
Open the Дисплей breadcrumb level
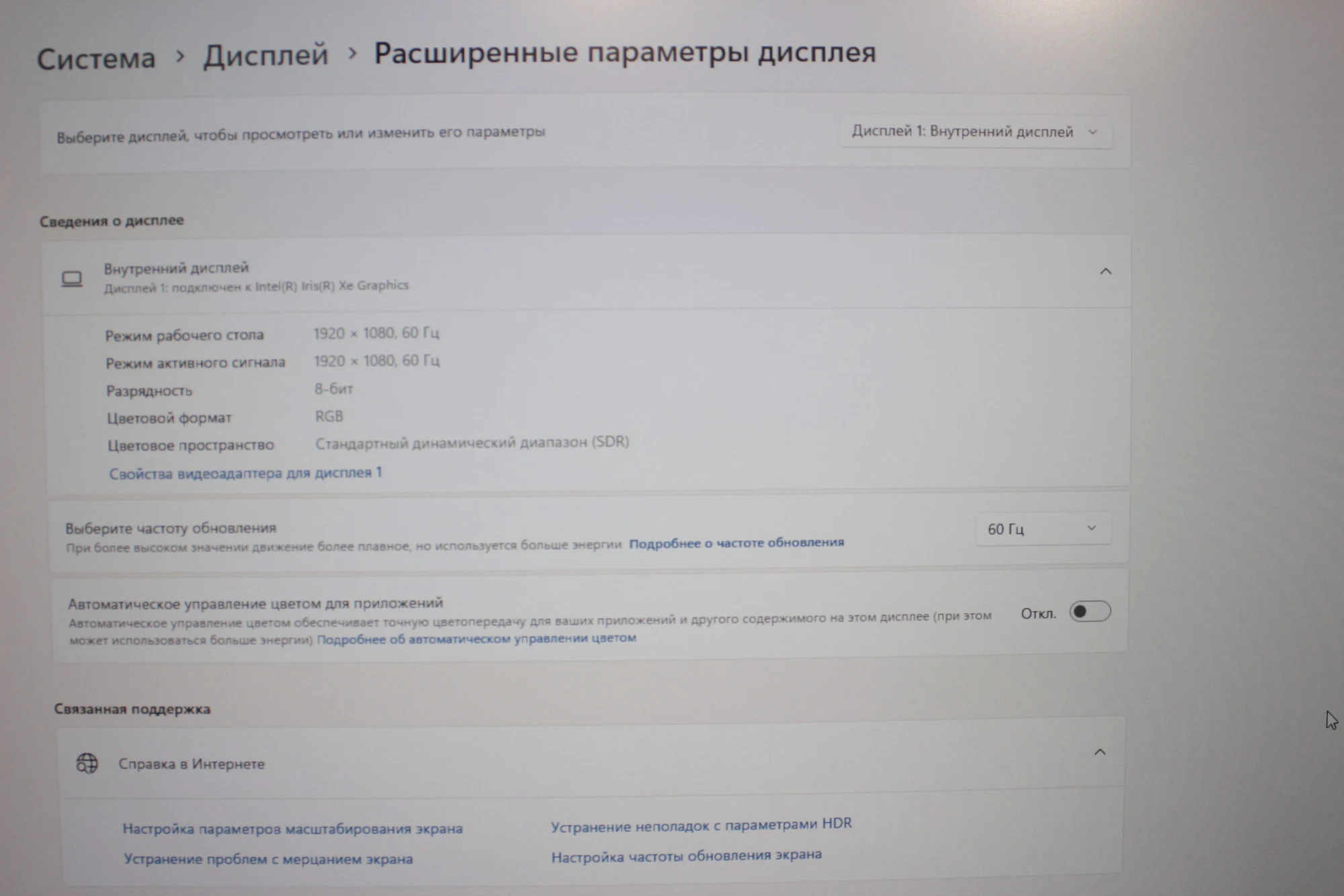(x=266, y=55)
